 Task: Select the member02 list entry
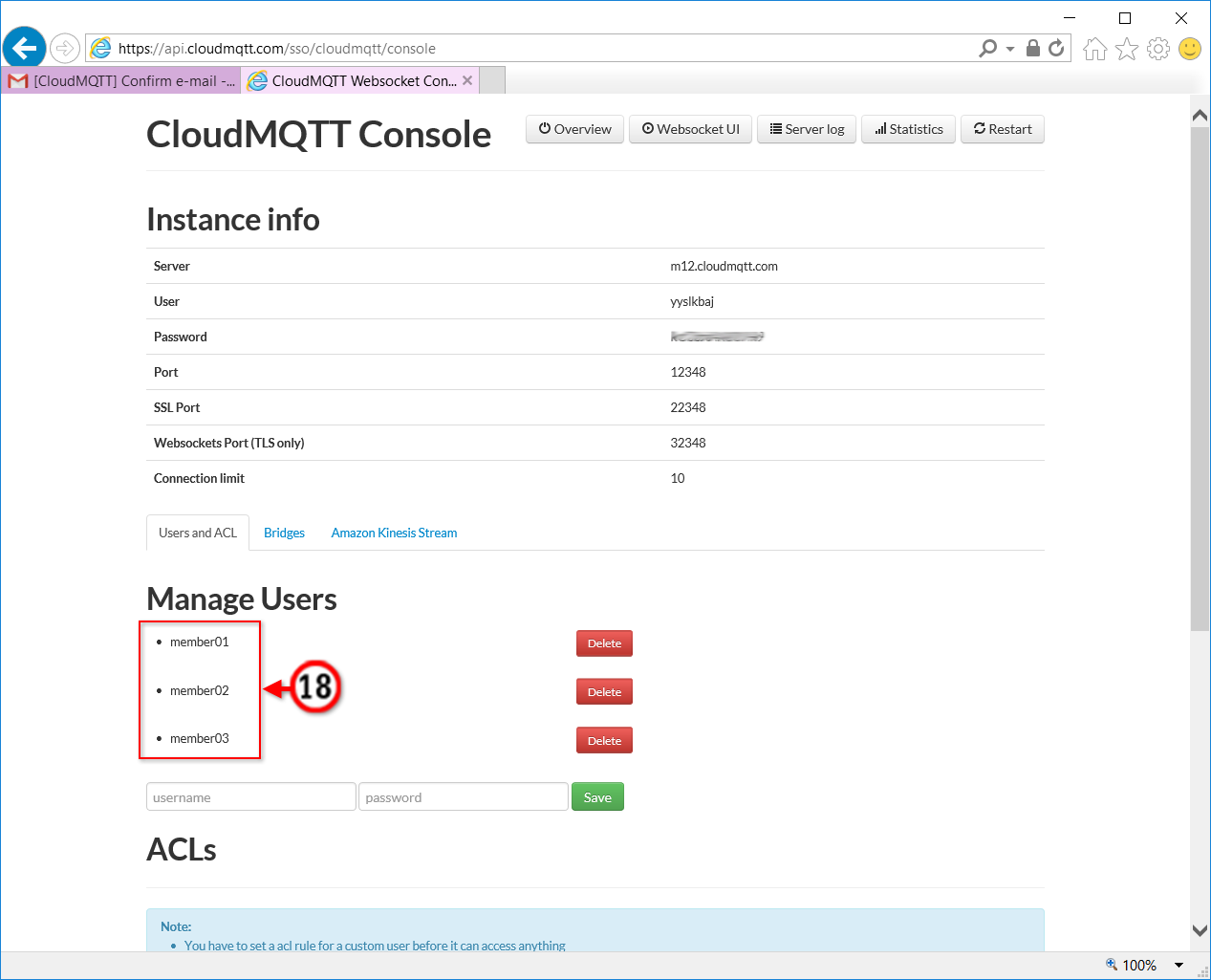200,690
